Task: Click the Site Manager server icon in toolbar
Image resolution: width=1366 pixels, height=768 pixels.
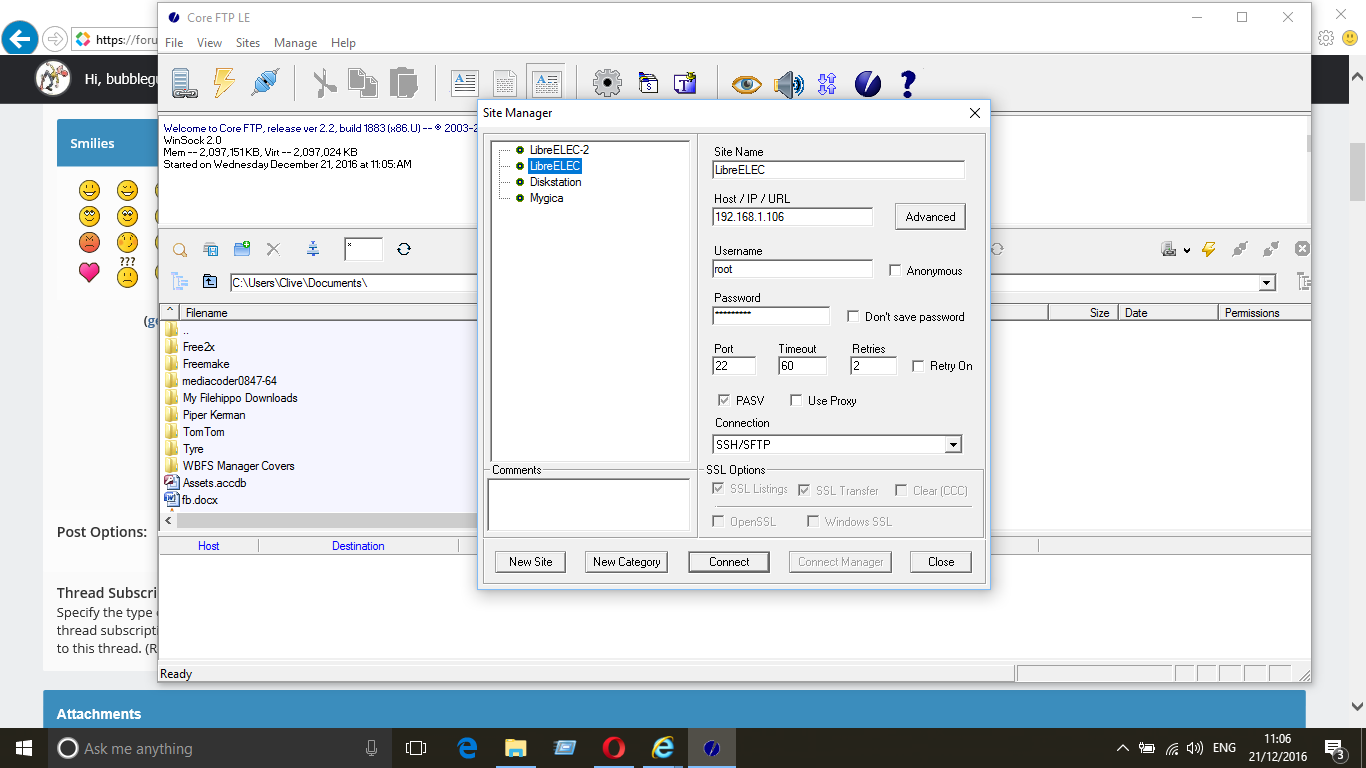Action: [x=183, y=83]
